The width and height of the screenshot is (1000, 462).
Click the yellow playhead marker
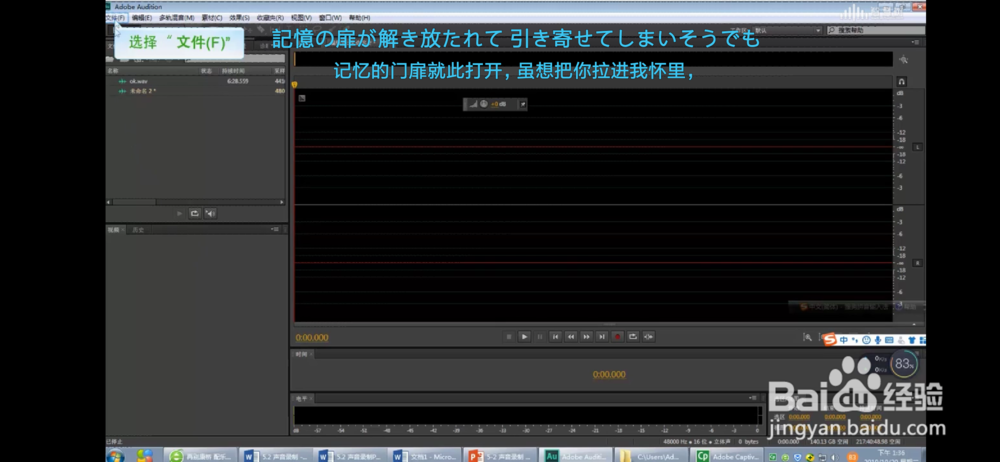pyautogui.click(x=294, y=84)
